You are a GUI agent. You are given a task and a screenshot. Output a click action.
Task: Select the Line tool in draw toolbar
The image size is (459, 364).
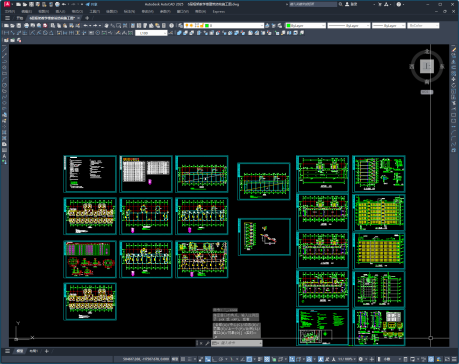pos(4,49)
